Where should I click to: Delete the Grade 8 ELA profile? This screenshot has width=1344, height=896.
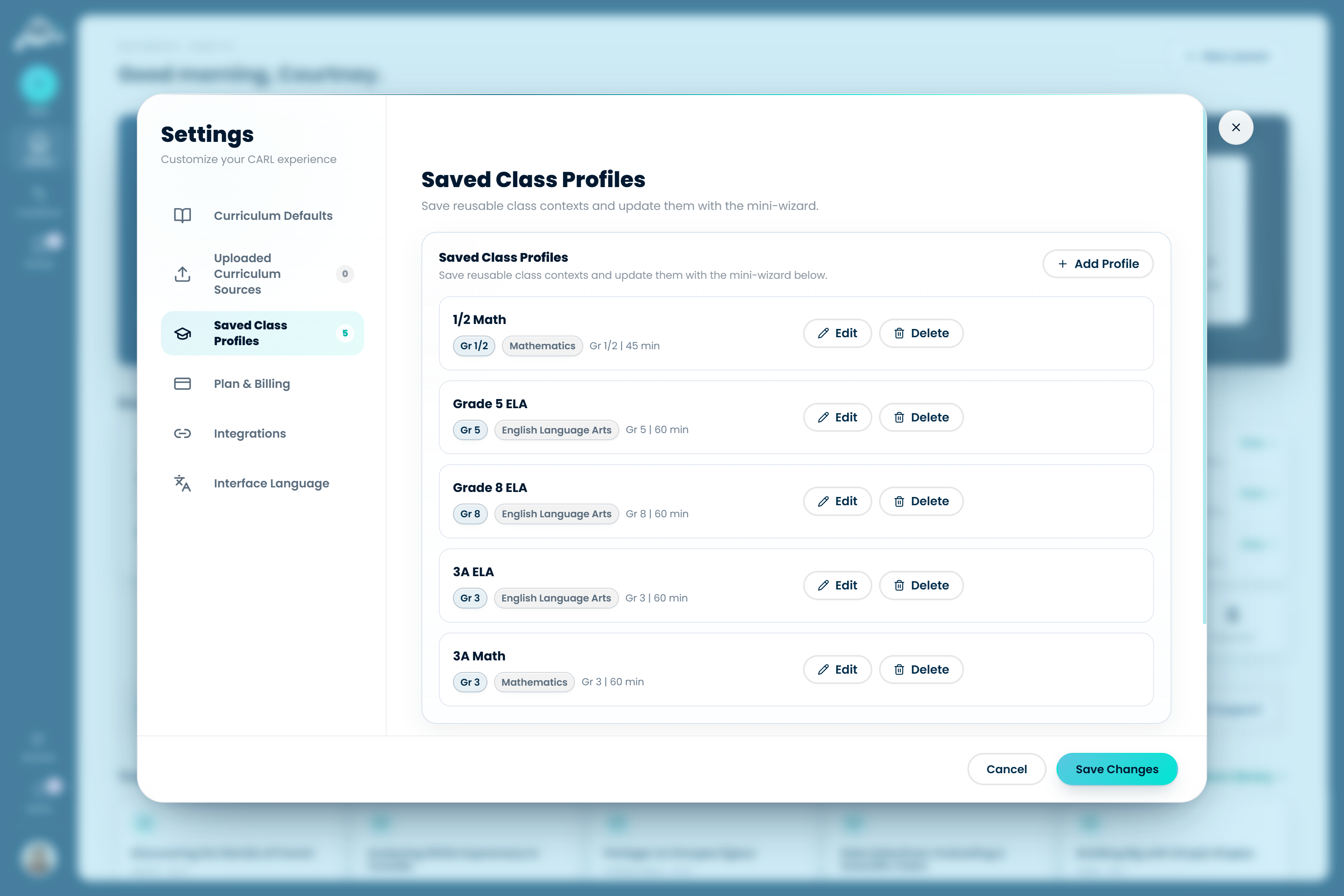(x=921, y=501)
